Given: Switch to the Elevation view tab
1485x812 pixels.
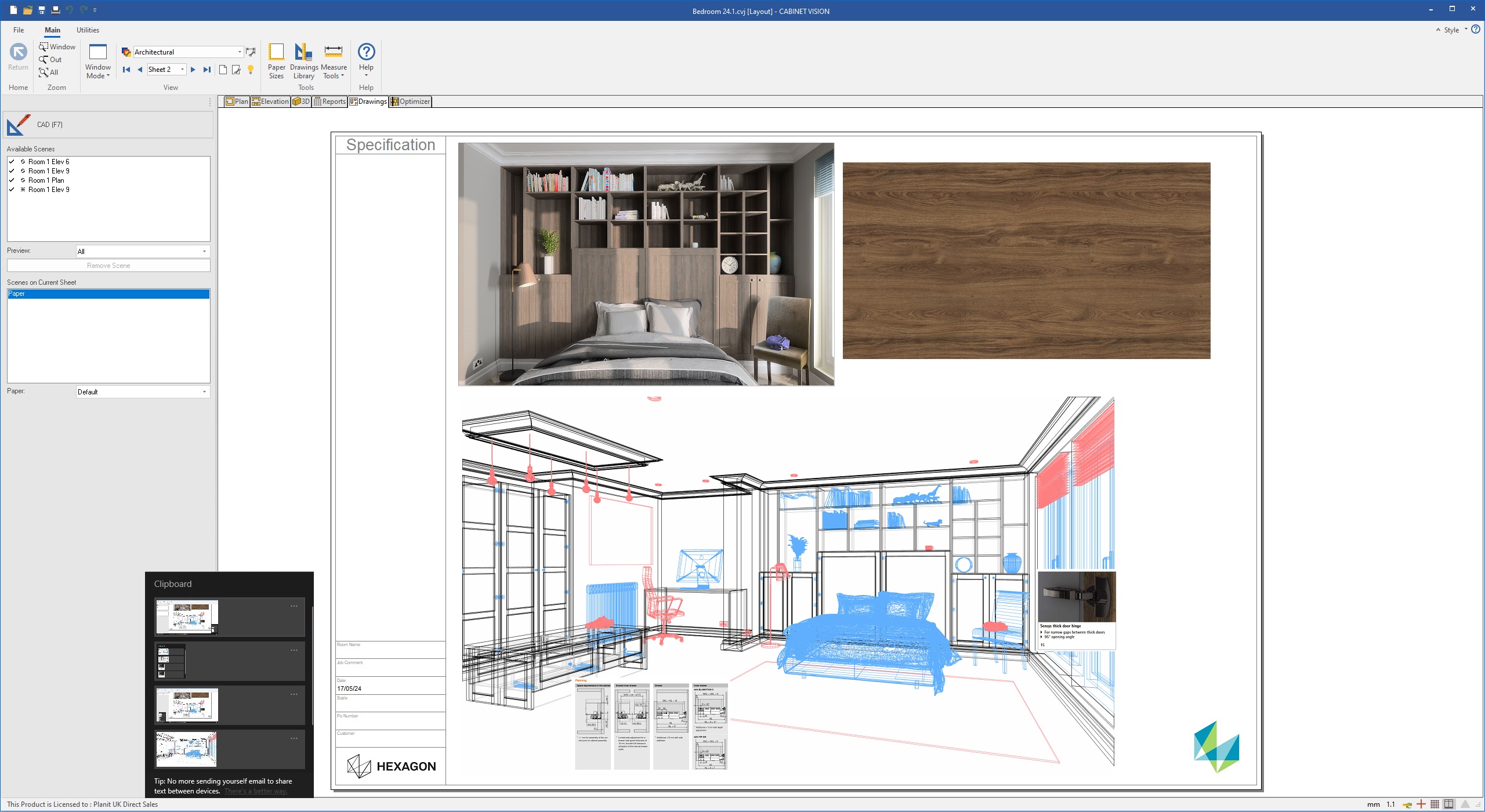Looking at the screenshot, I should 270,101.
